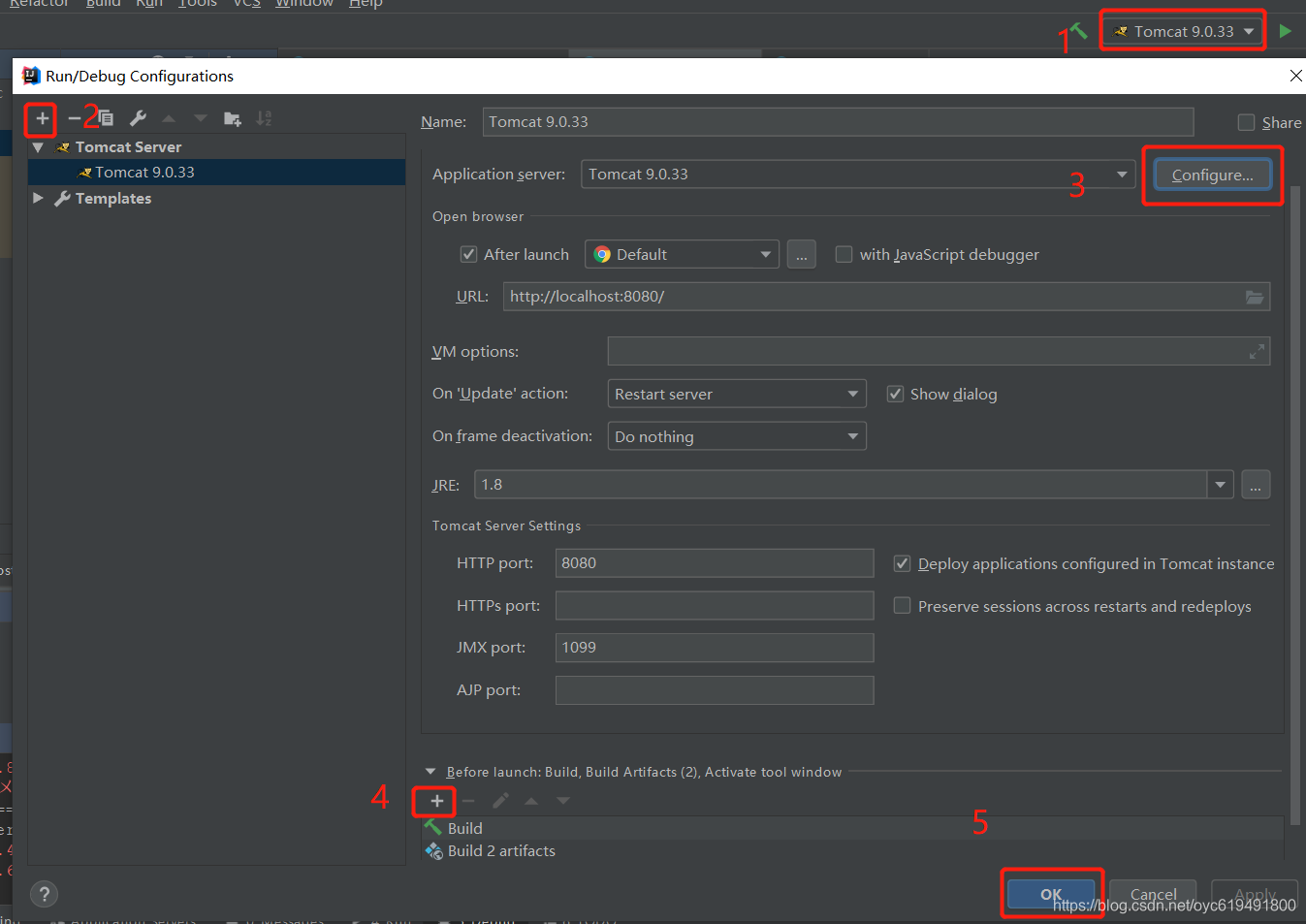Open the Tools menu

198,4
